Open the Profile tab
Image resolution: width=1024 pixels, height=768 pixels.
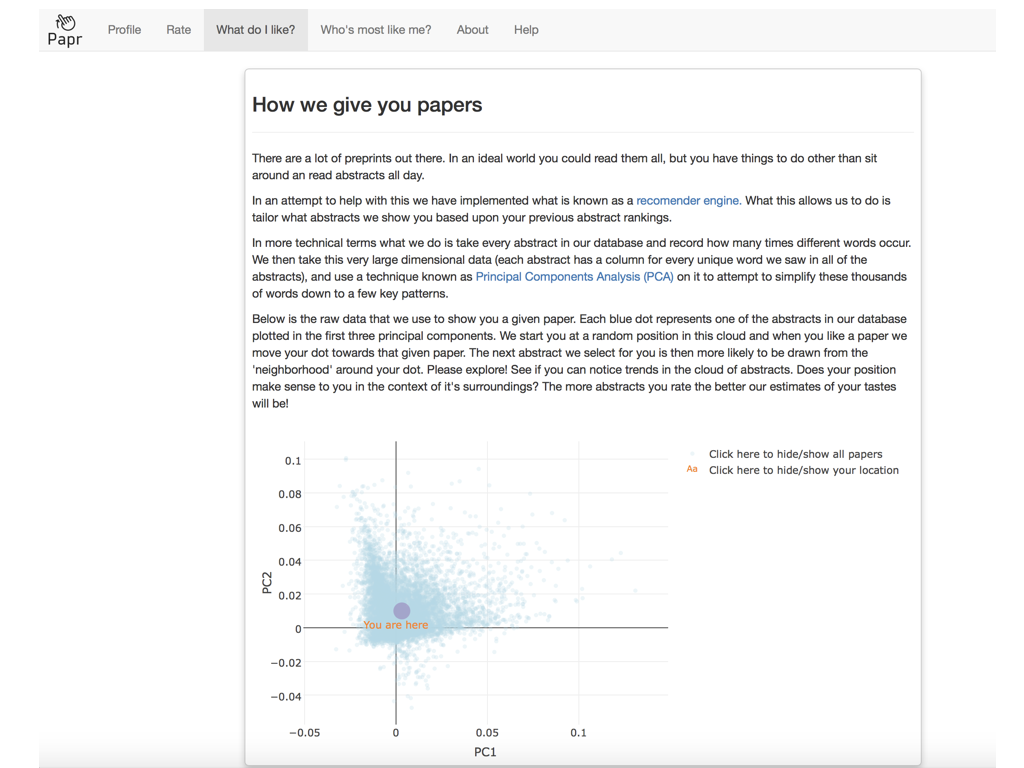coord(124,30)
